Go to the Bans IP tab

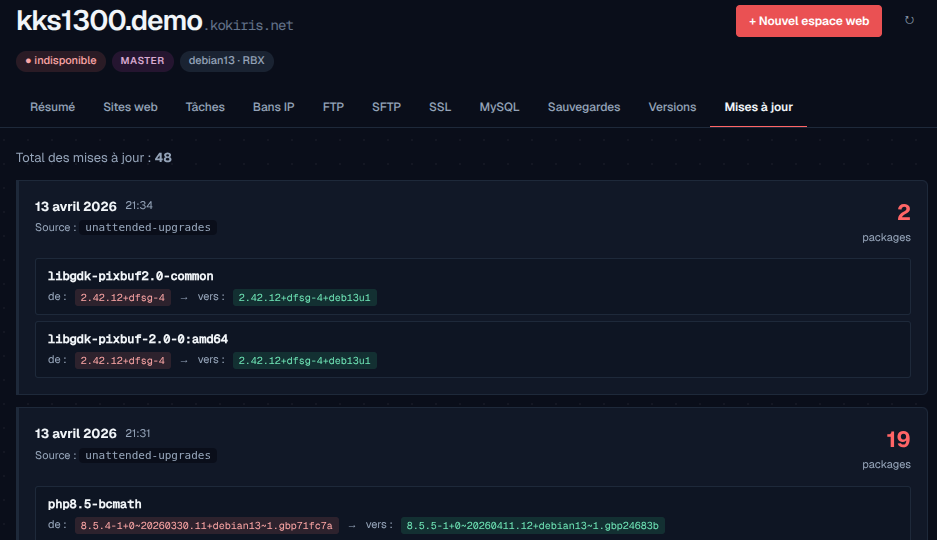[274, 107]
